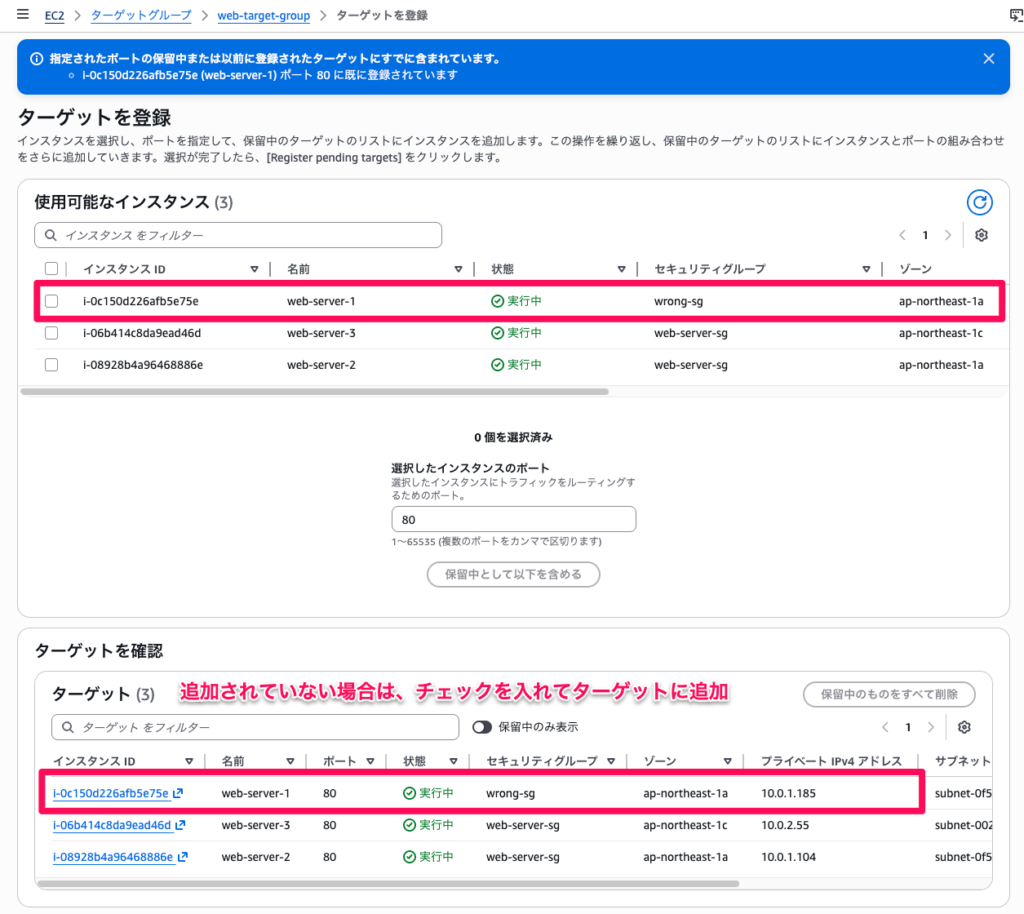The image size is (1024, 914).
Task: Sort targets table by ポート column
Action: [x=369, y=761]
